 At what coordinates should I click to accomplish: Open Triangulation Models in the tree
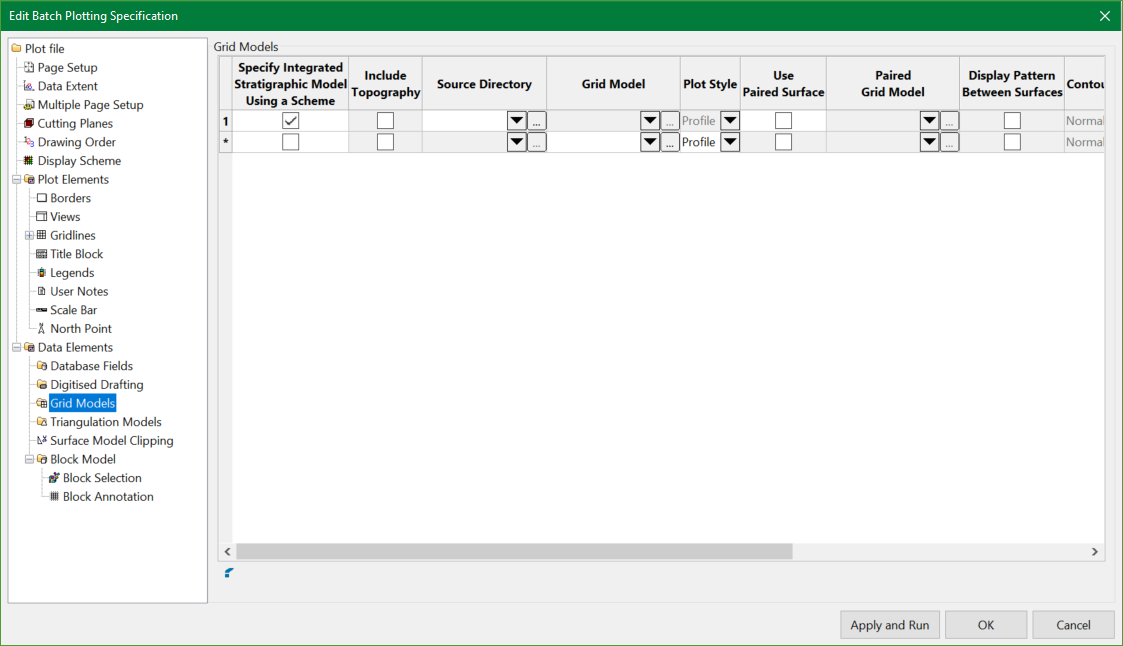(x=106, y=422)
